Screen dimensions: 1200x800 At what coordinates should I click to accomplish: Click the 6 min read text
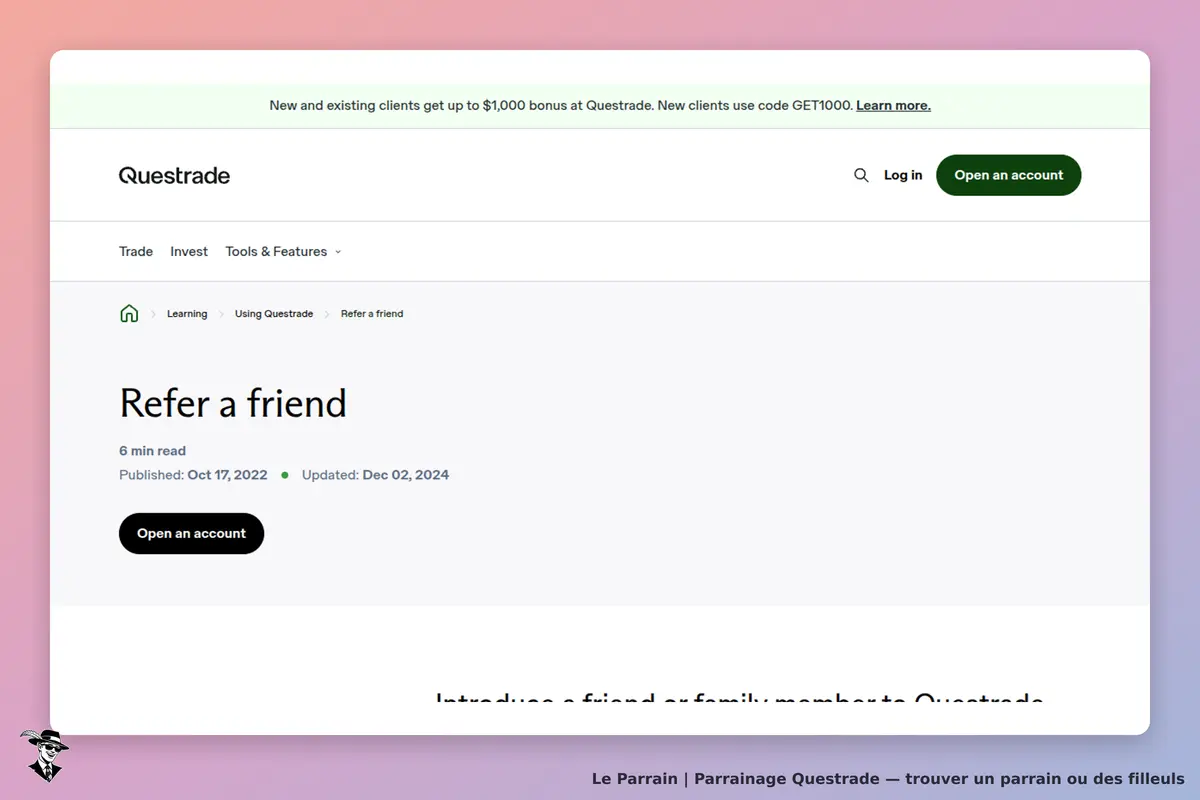(x=152, y=451)
